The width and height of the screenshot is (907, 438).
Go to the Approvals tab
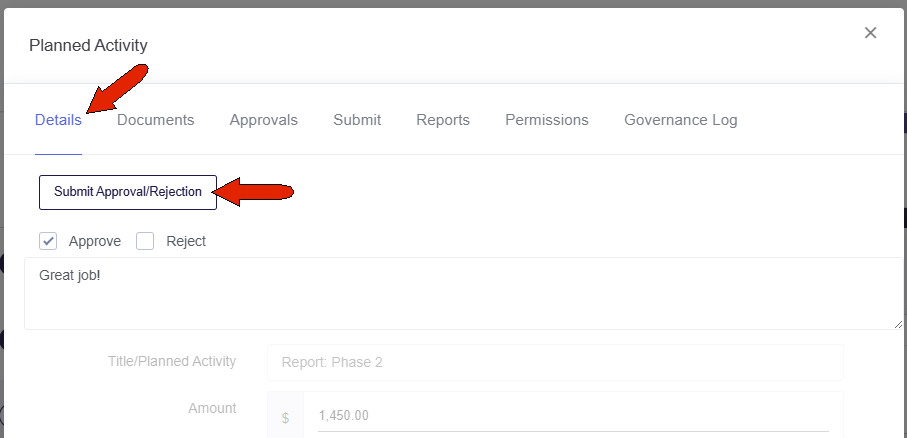pyautogui.click(x=264, y=120)
